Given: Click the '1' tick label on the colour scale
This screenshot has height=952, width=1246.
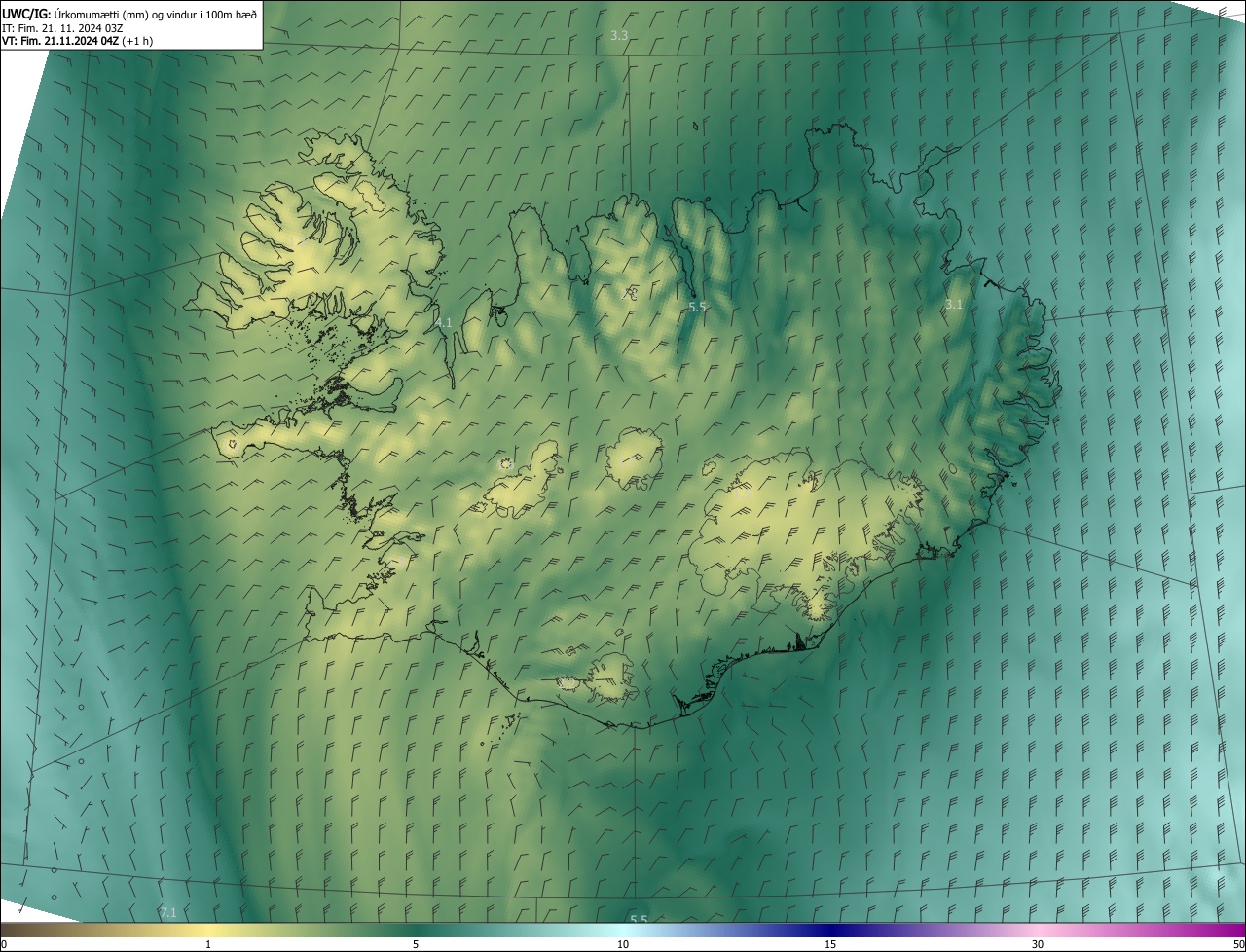Looking at the screenshot, I should click(x=208, y=944).
